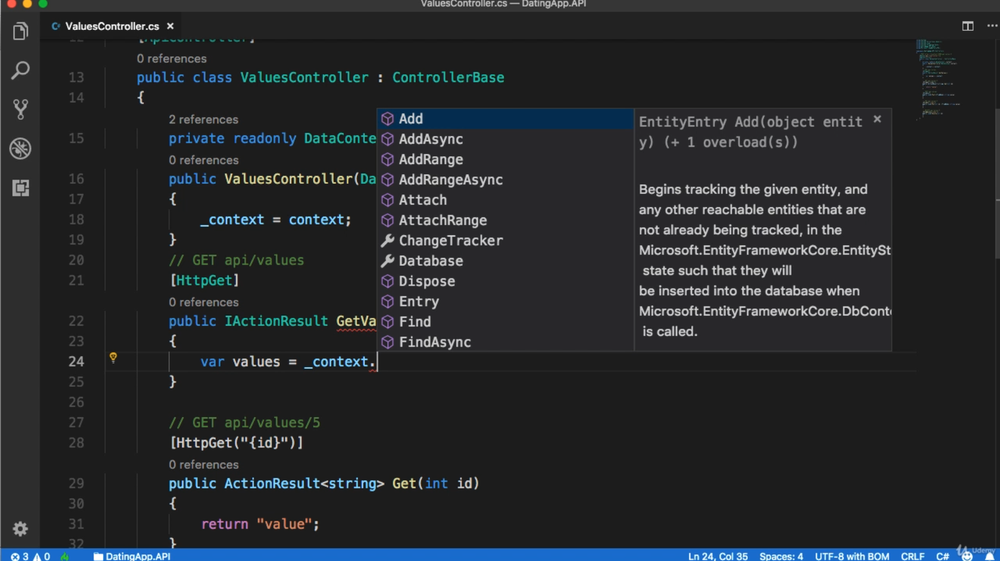Click the Split Editor icon
The image size is (1000, 561).
[x=967, y=26]
